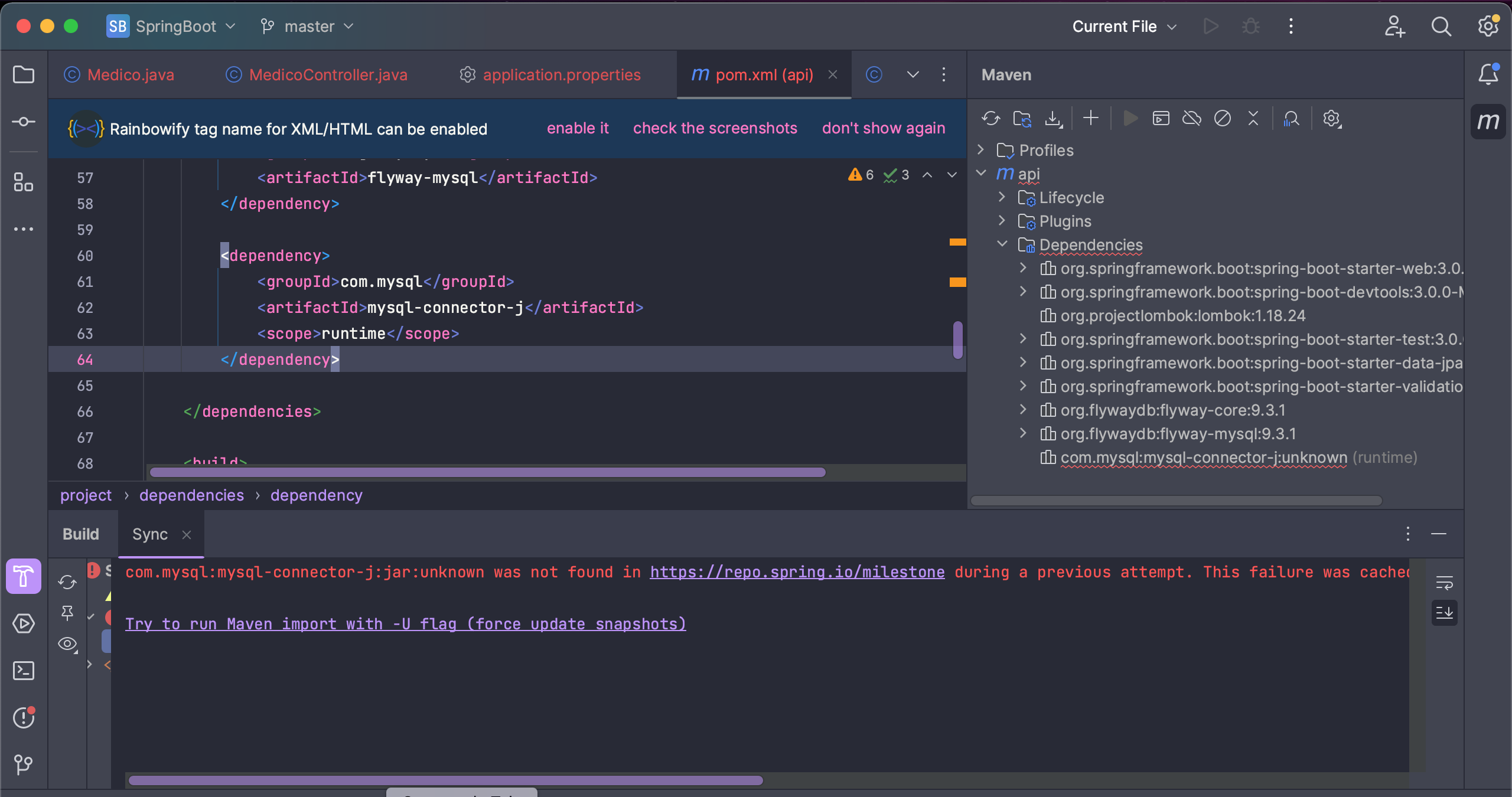The width and height of the screenshot is (1512, 797).
Task: Expand the Lifecycle tree node
Action: pos(1003,197)
